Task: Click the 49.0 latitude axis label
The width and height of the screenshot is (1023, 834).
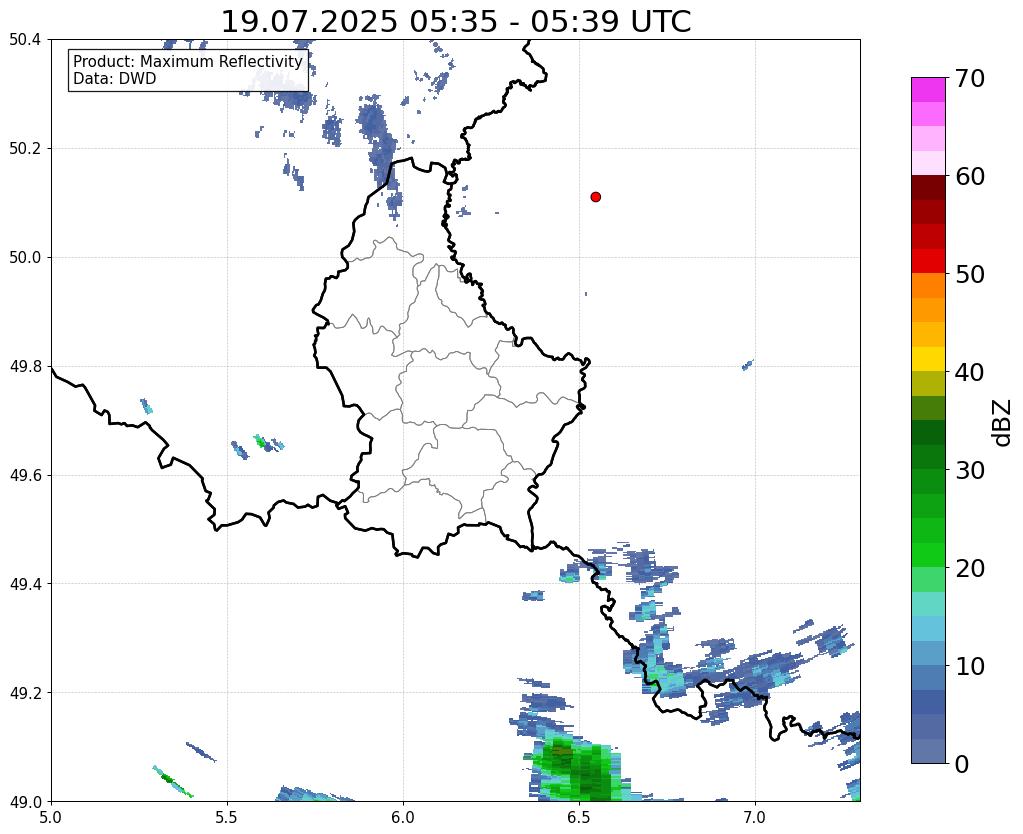Action: coord(25,802)
